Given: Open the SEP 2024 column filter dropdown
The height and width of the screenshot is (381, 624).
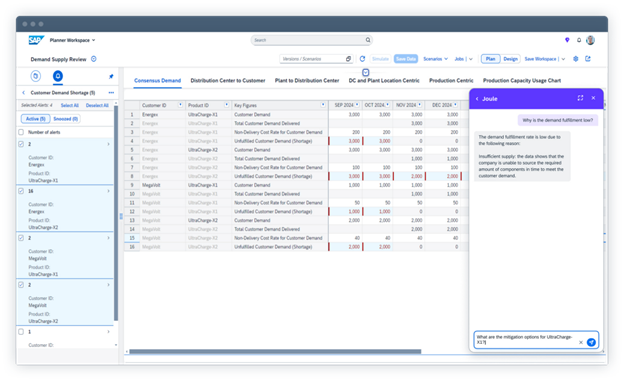Looking at the screenshot, I should pyautogui.click(x=357, y=105).
